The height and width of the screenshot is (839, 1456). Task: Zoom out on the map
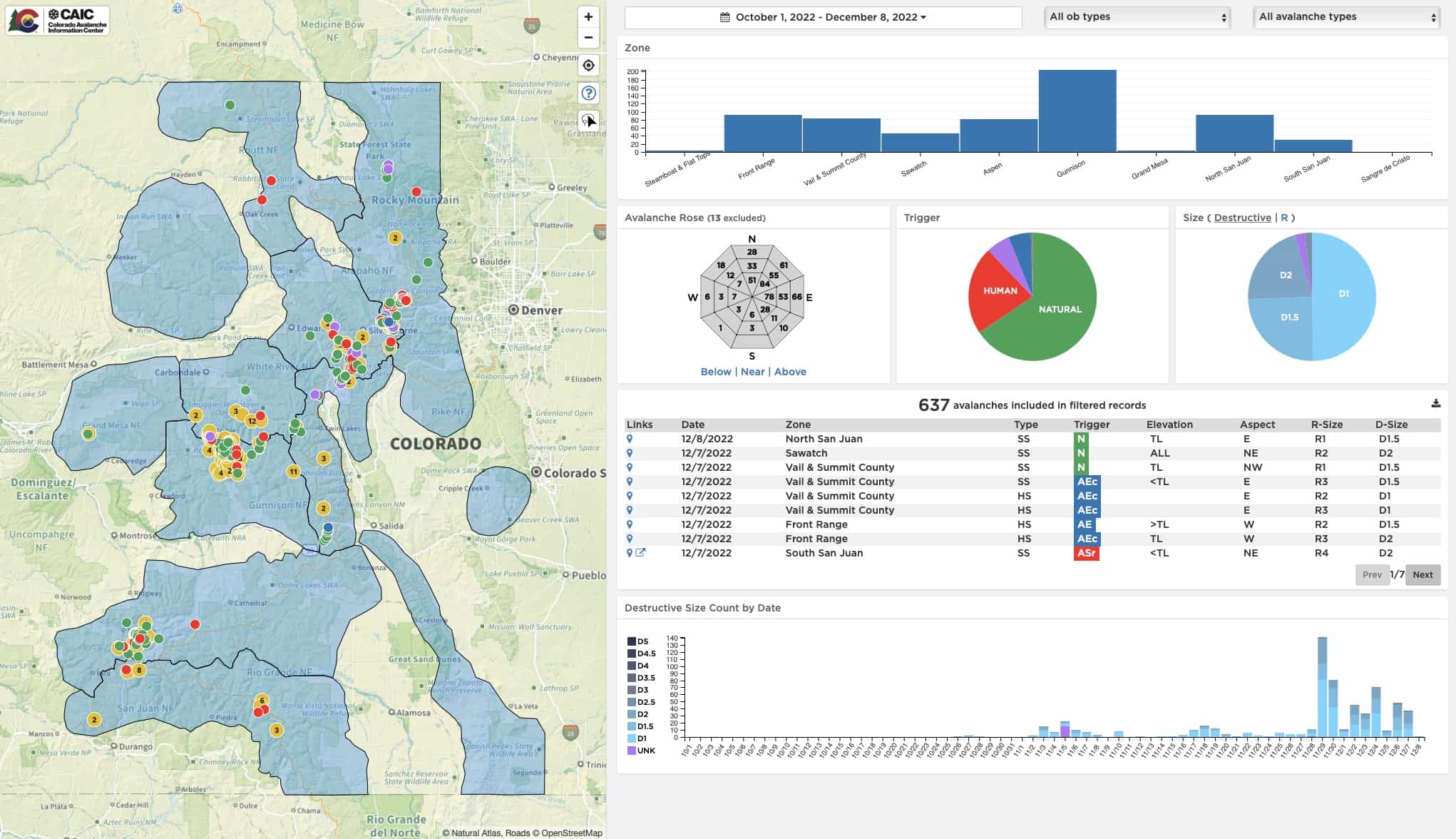click(x=588, y=38)
